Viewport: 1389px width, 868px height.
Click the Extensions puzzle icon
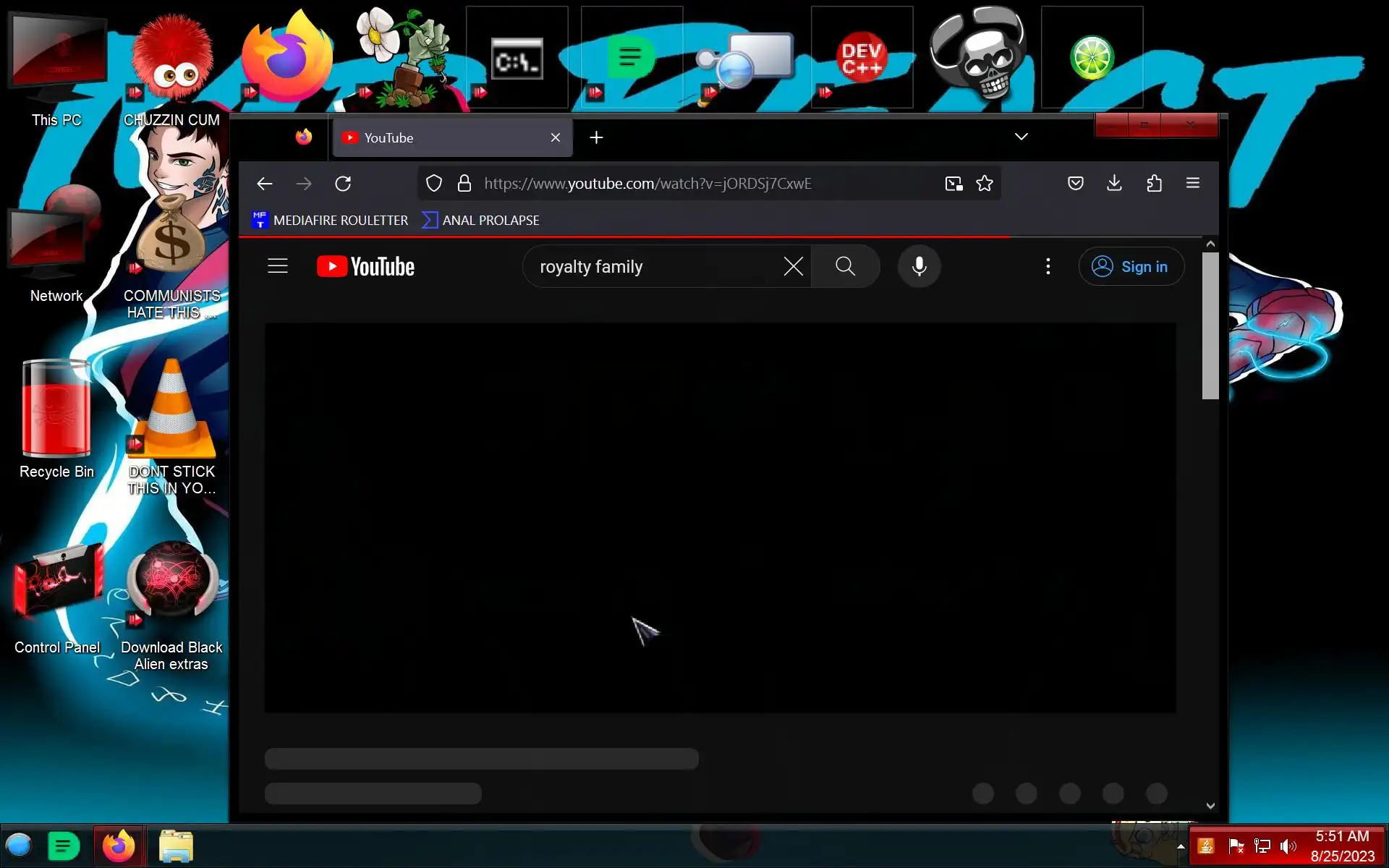click(1154, 183)
